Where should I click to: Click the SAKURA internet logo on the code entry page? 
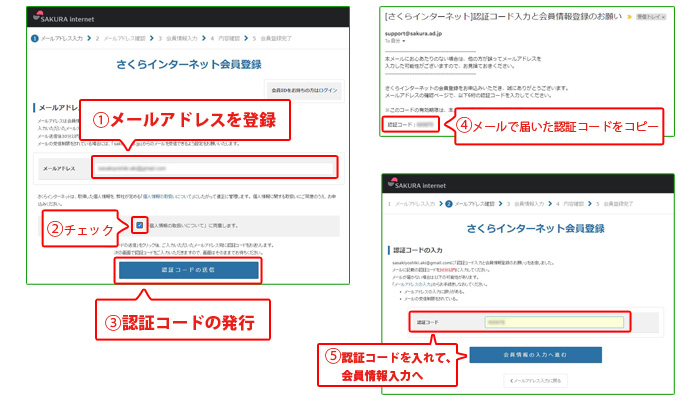[x=417, y=183]
